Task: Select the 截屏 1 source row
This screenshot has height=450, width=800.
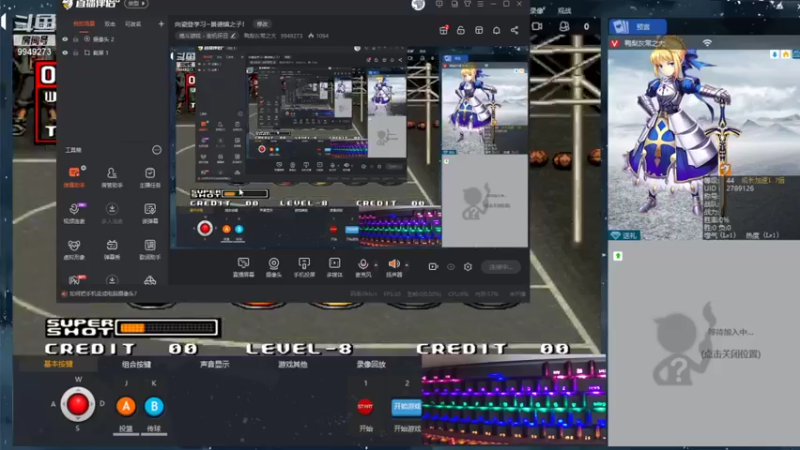Action: (x=113, y=53)
